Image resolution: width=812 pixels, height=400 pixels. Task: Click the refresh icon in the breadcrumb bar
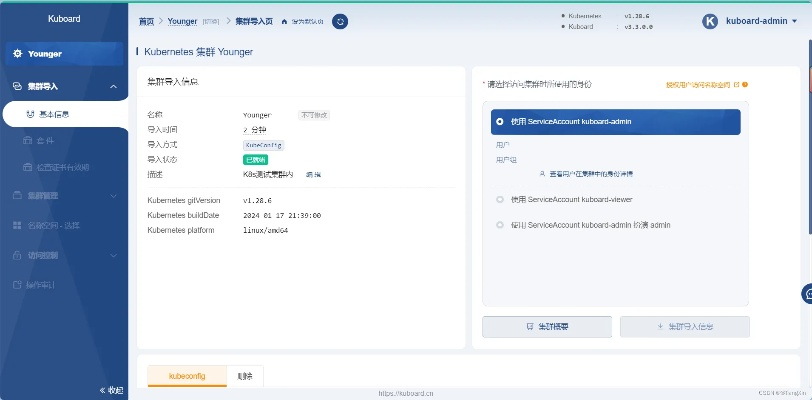pos(339,20)
